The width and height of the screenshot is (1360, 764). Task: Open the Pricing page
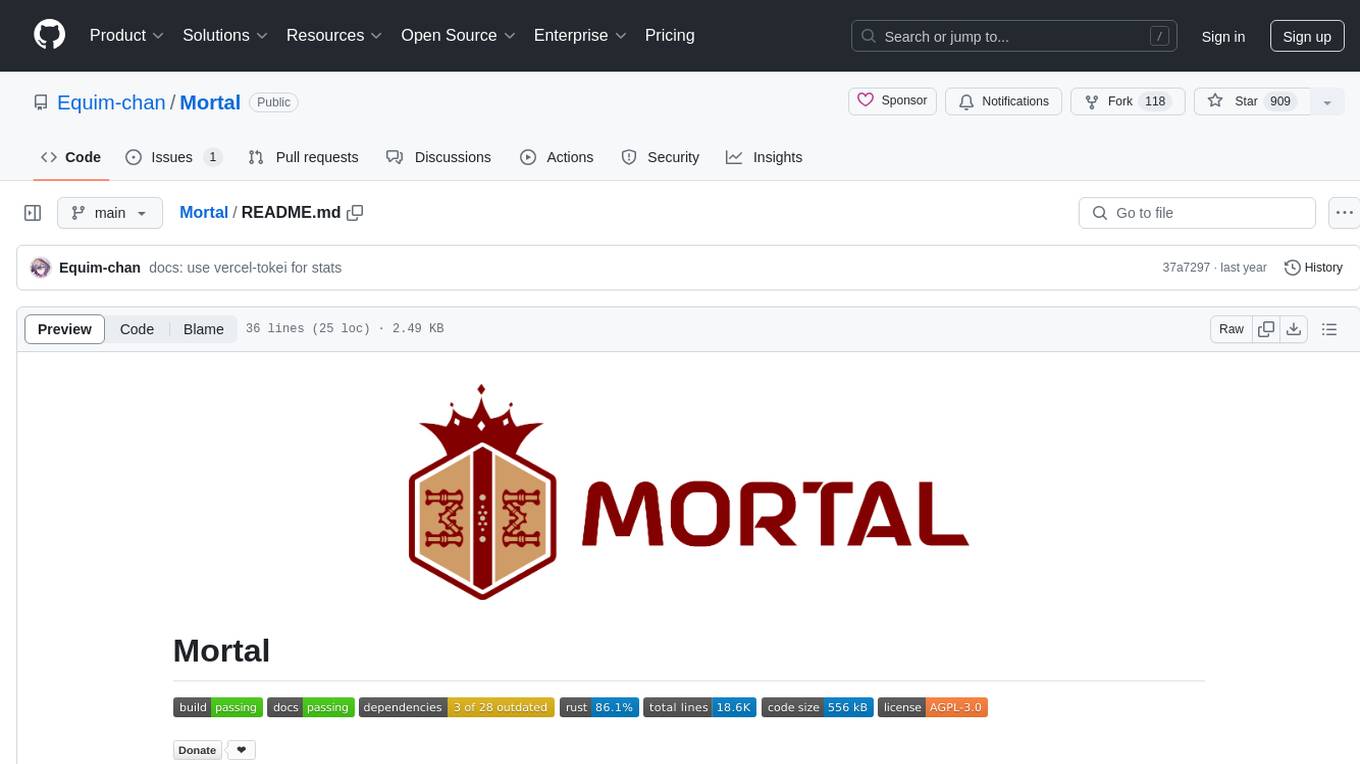point(670,35)
